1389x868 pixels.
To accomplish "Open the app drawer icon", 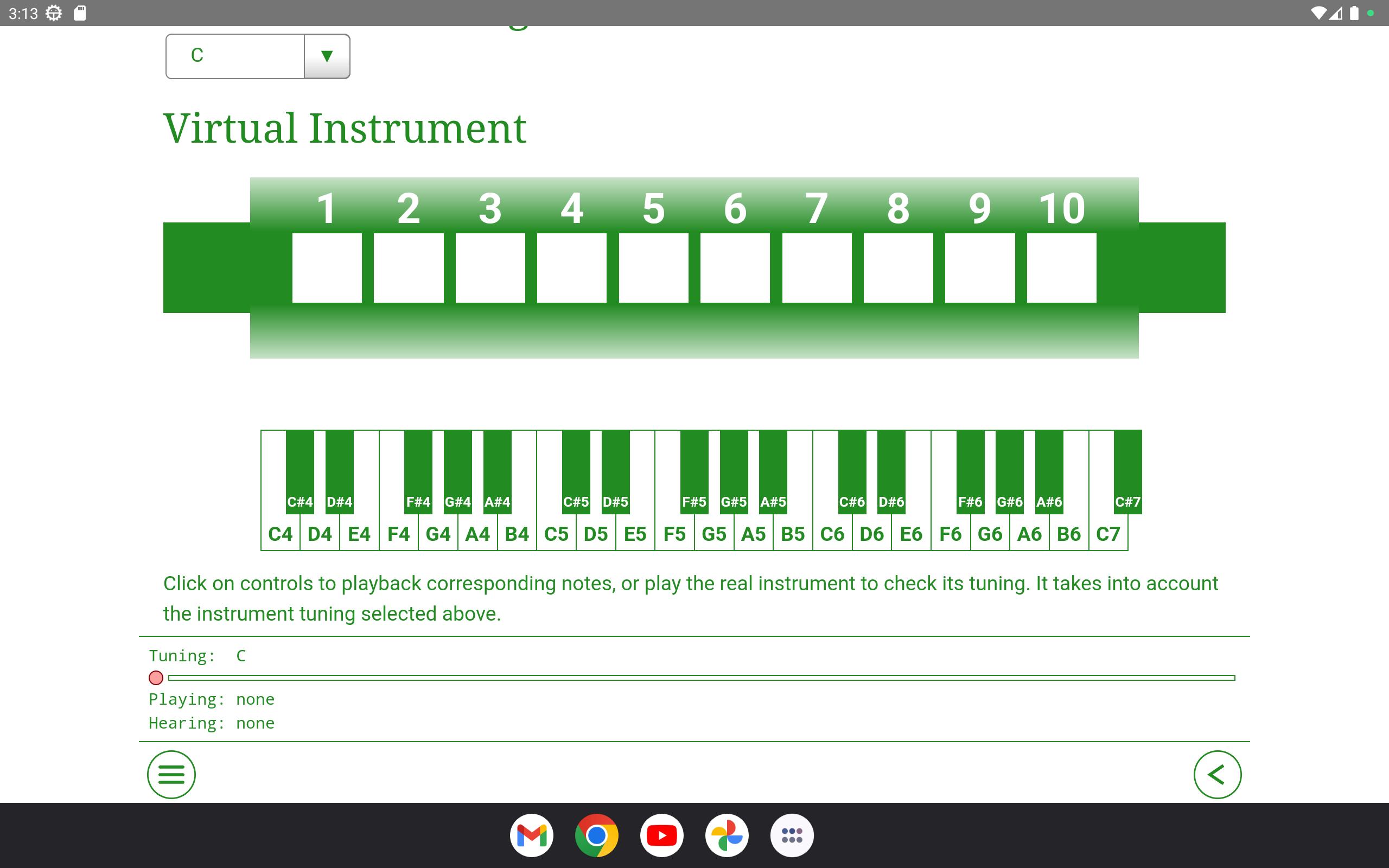I will (792, 835).
